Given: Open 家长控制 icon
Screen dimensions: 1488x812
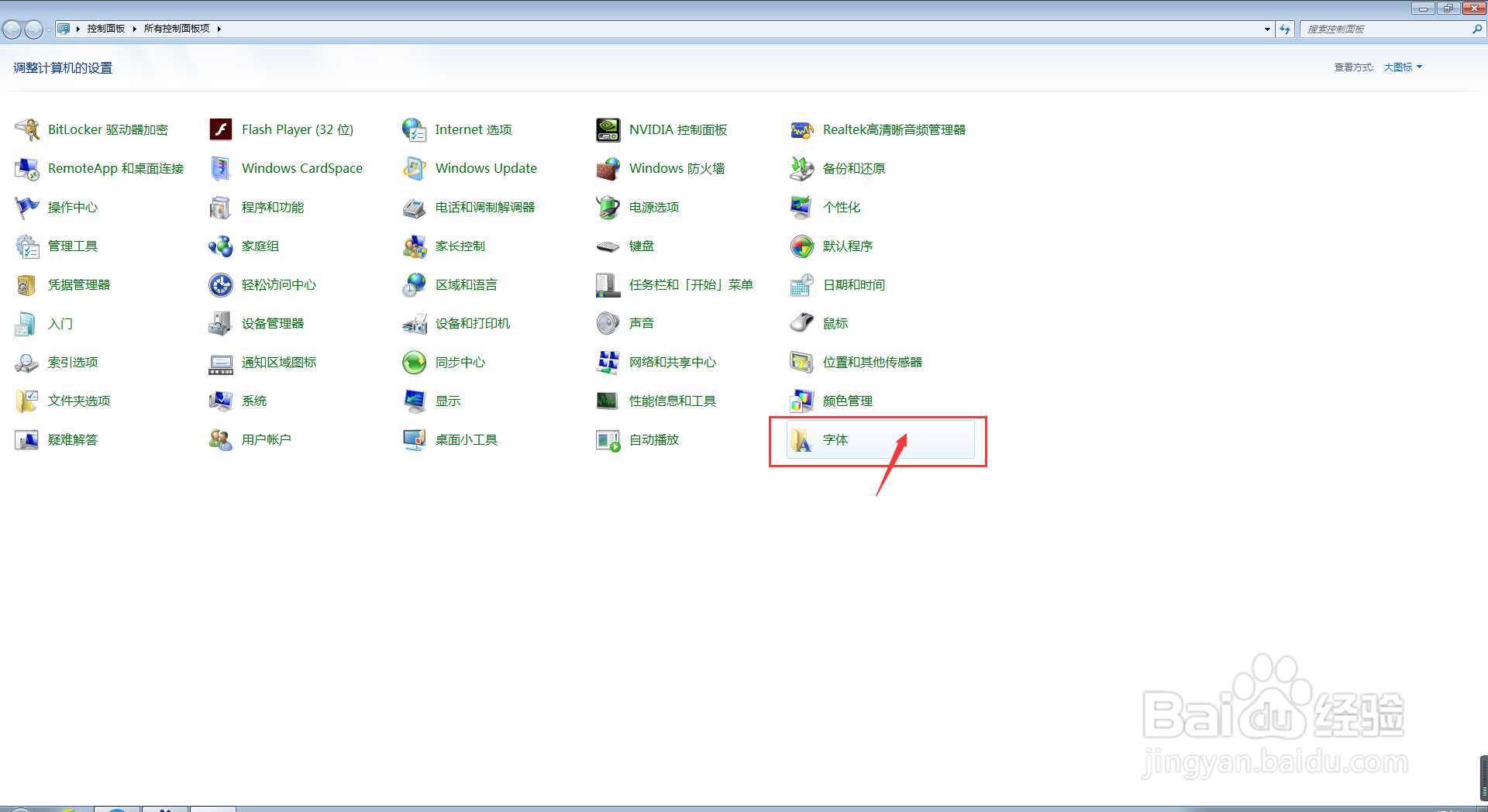Looking at the screenshot, I should pyautogui.click(x=415, y=246).
